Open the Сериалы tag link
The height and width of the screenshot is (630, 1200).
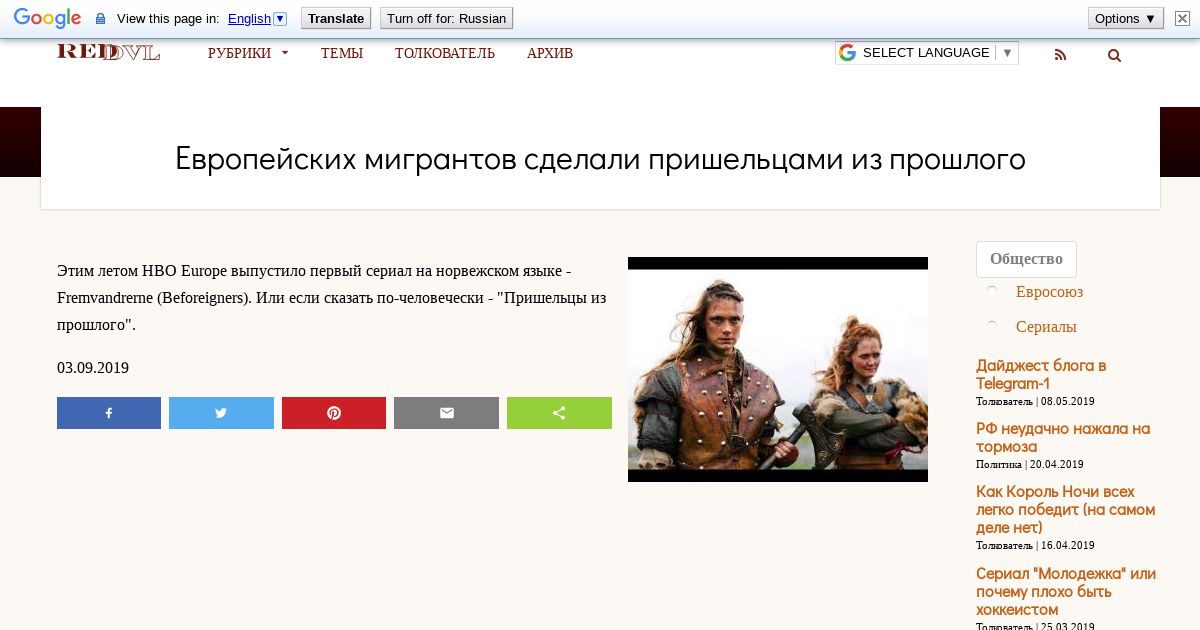click(x=1046, y=327)
